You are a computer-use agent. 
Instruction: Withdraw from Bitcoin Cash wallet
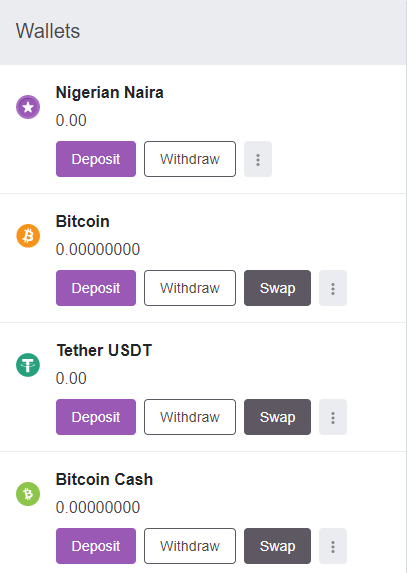coord(190,546)
